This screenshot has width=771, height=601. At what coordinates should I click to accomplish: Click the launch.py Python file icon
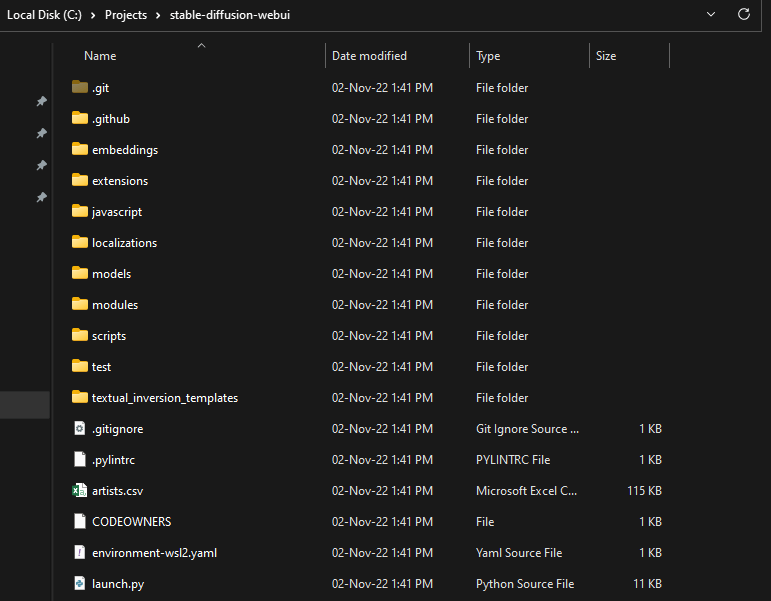(80, 583)
